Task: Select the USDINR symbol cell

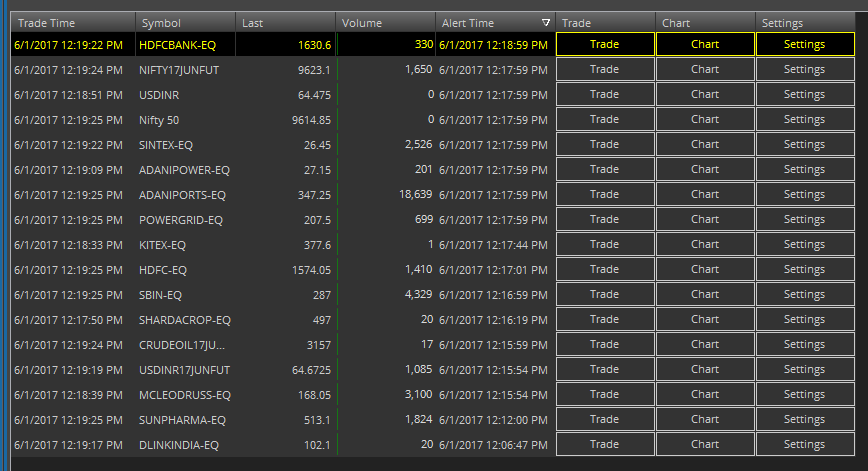Action: [x=185, y=95]
